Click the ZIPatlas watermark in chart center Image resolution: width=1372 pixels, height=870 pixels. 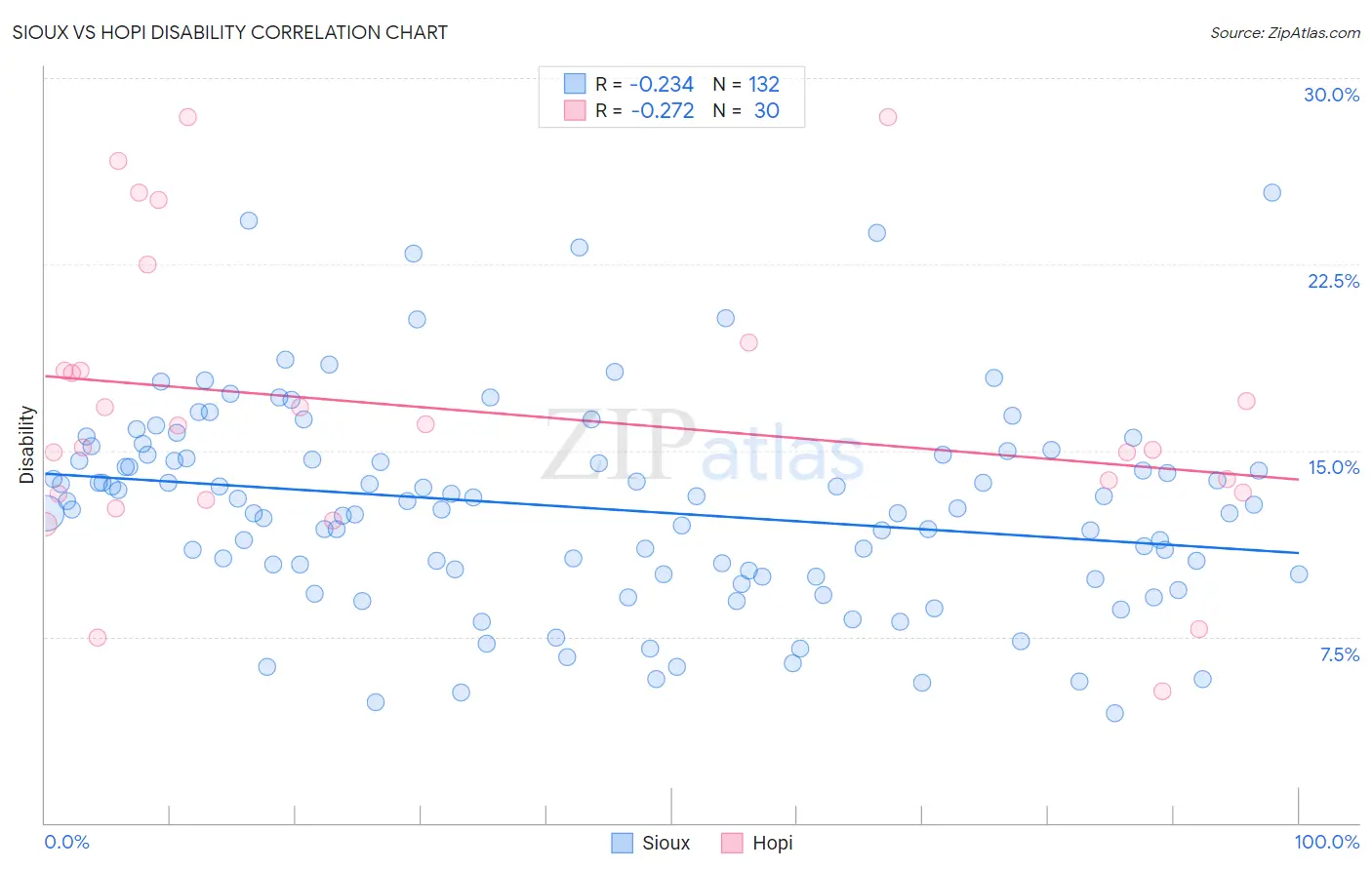click(x=703, y=446)
